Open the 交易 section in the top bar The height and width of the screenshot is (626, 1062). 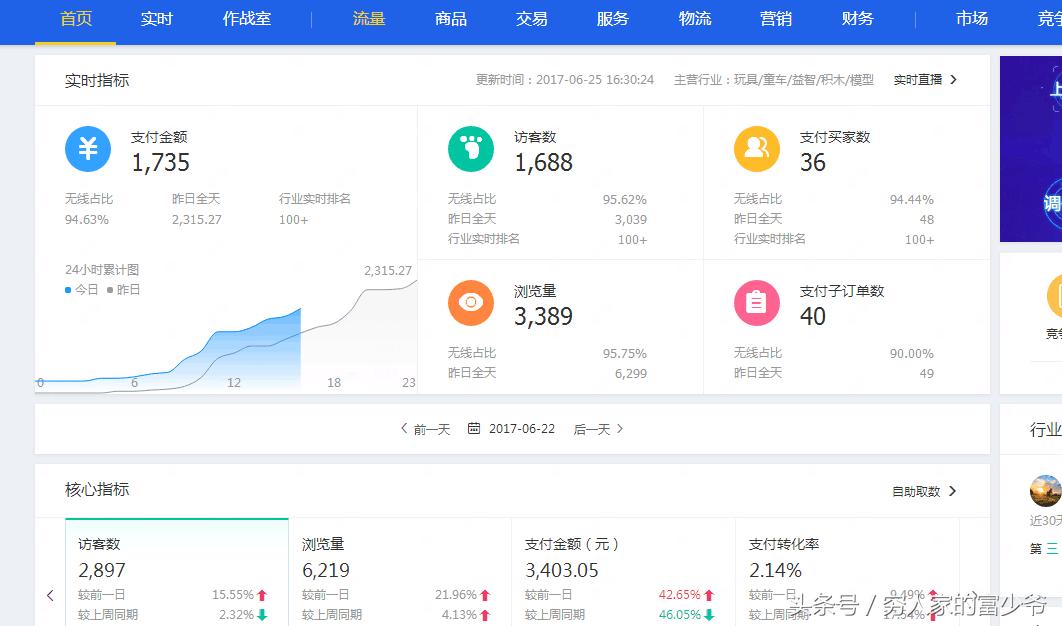[x=531, y=18]
